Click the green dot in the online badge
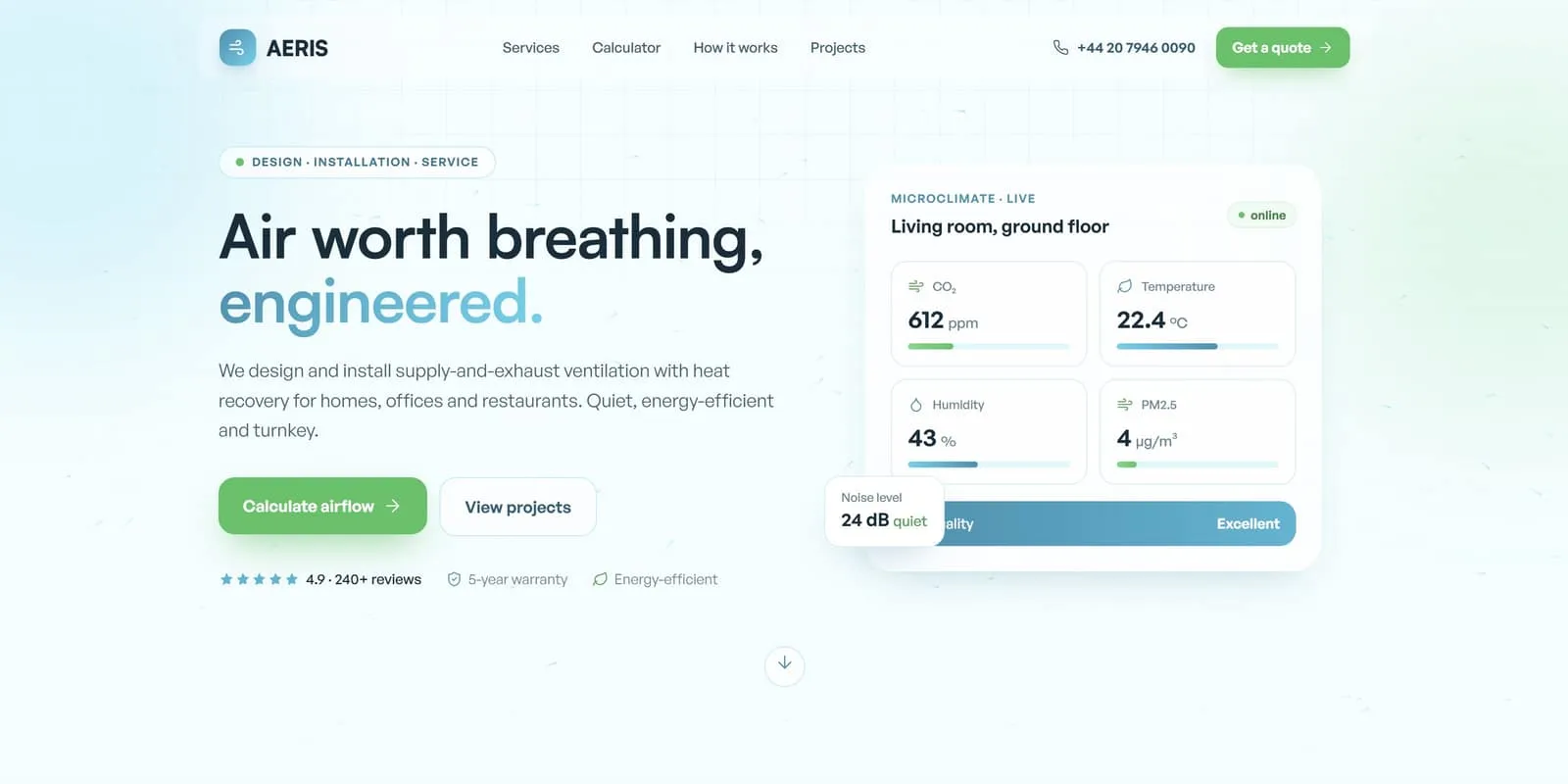This screenshot has height=784, width=1568. click(1242, 216)
